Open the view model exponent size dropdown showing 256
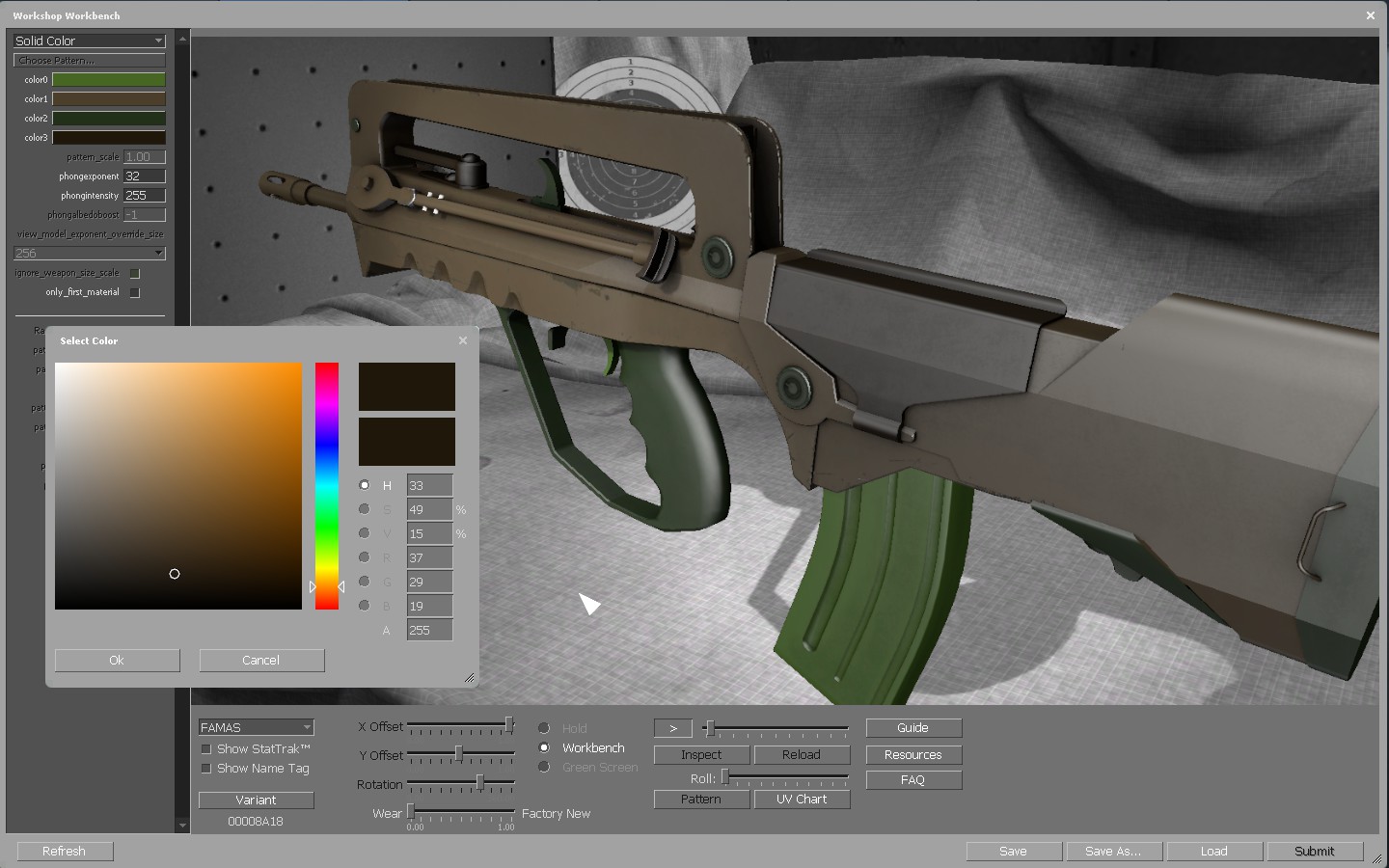Image resolution: width=1389 pixels, height=868 pixels. point(90,253)
